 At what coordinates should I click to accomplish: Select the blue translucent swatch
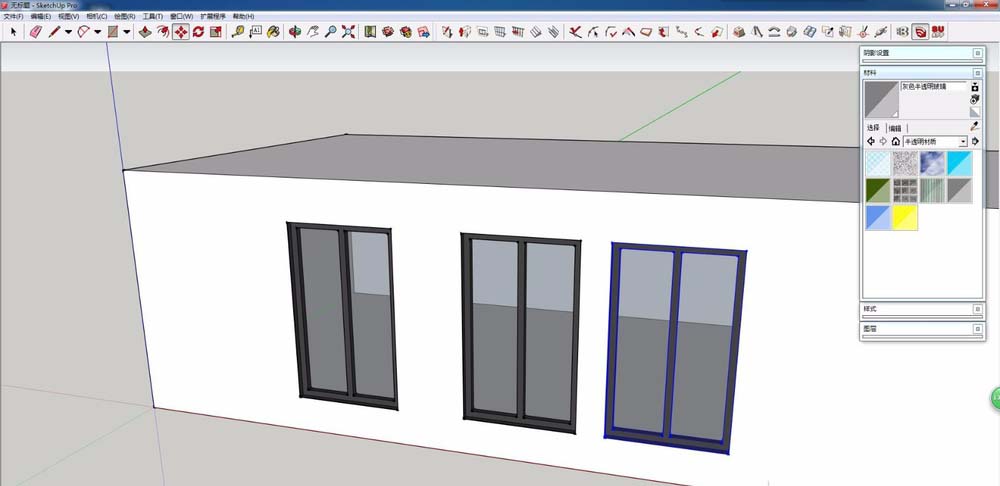pyautogui.click(x=878, y=217)
